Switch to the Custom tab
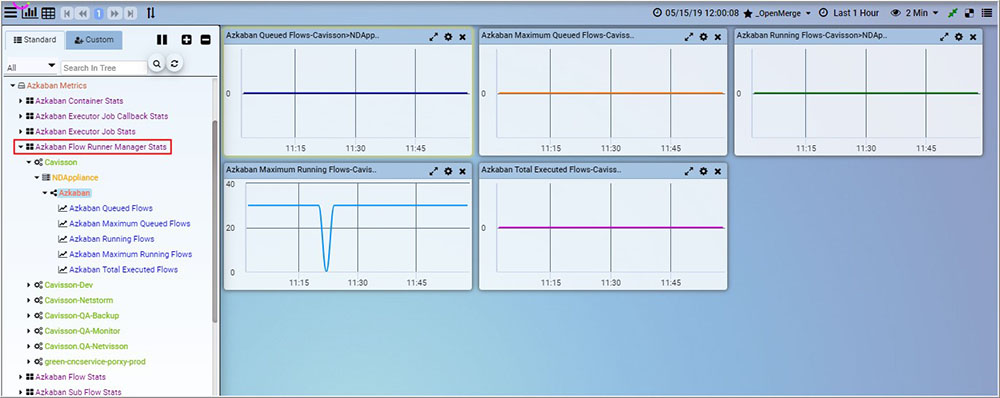Screen dimensions: 1000x398 tap(94, 40)
